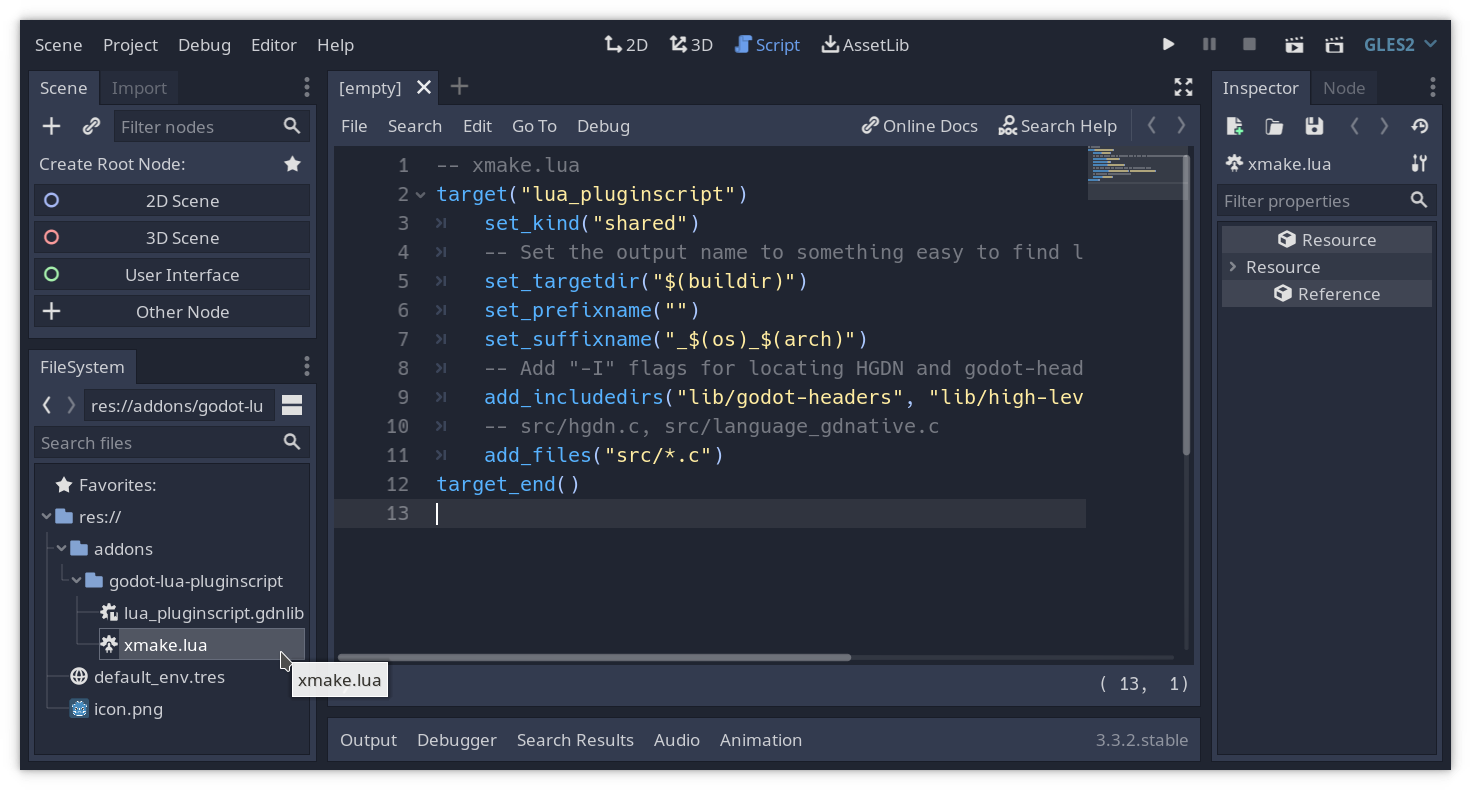1471x790 pixels.
Task: Toggle favorite root nodes star
Action: pyautogui.click(x=292, y=164)
